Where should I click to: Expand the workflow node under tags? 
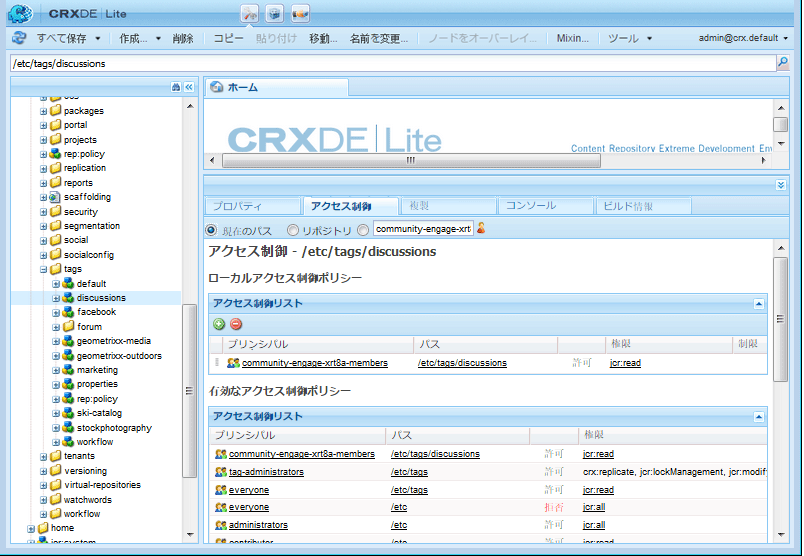click(56, 442)
